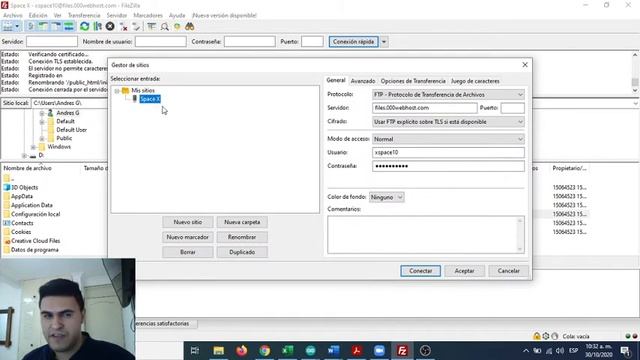Toggle directory comparison icon
Screen dimensions: 640x360
pos(164,27)
